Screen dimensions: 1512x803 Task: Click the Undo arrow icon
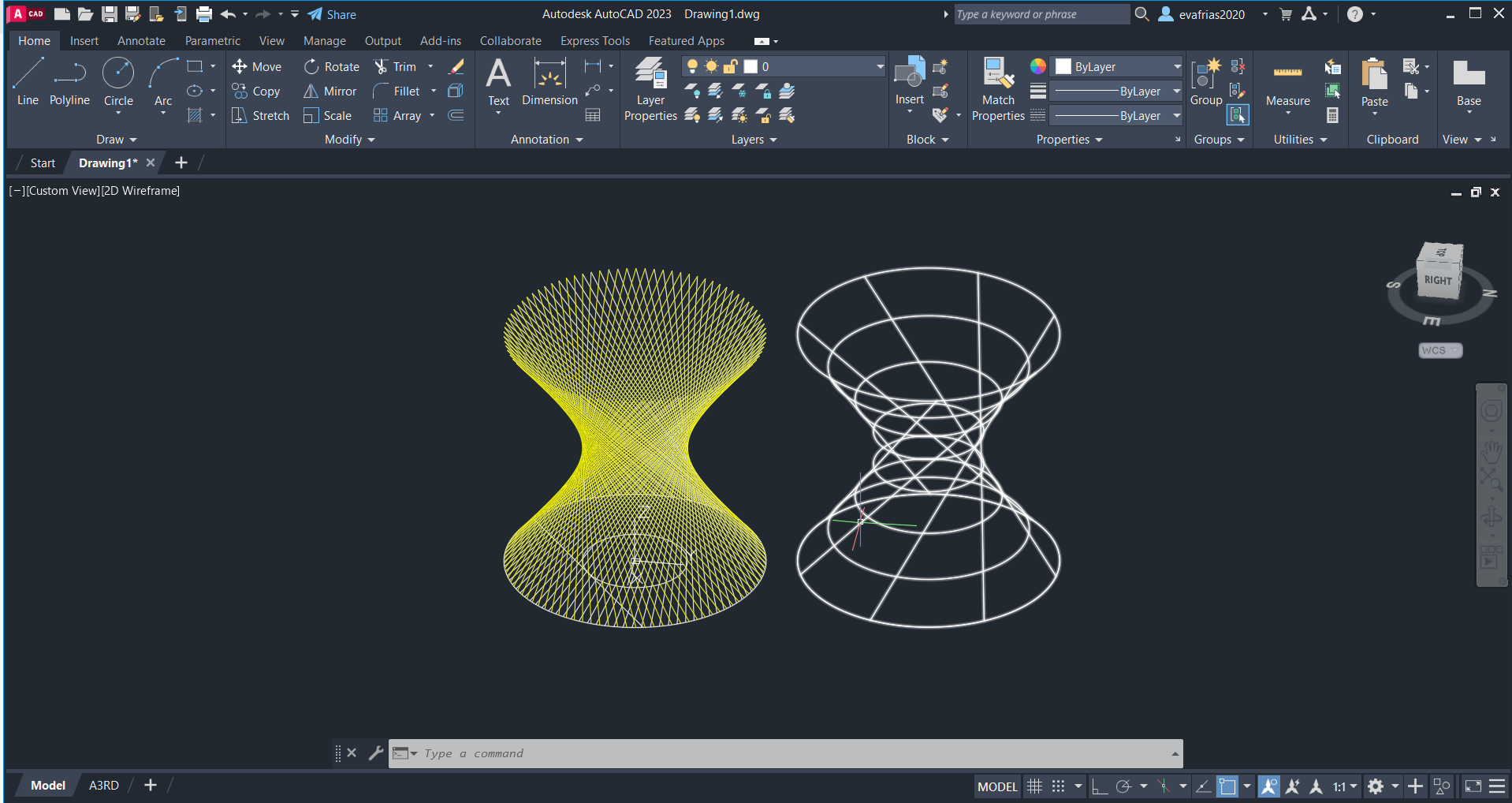pyautogui.click(x=228, y=14)
